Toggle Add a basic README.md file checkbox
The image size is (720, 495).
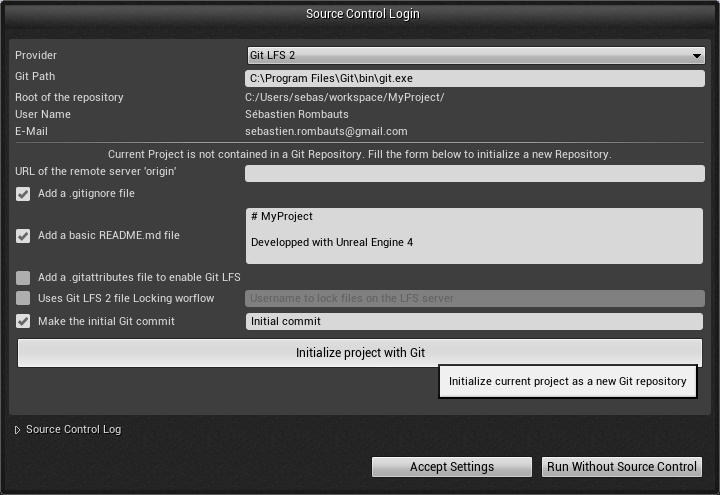pos(23,236)
